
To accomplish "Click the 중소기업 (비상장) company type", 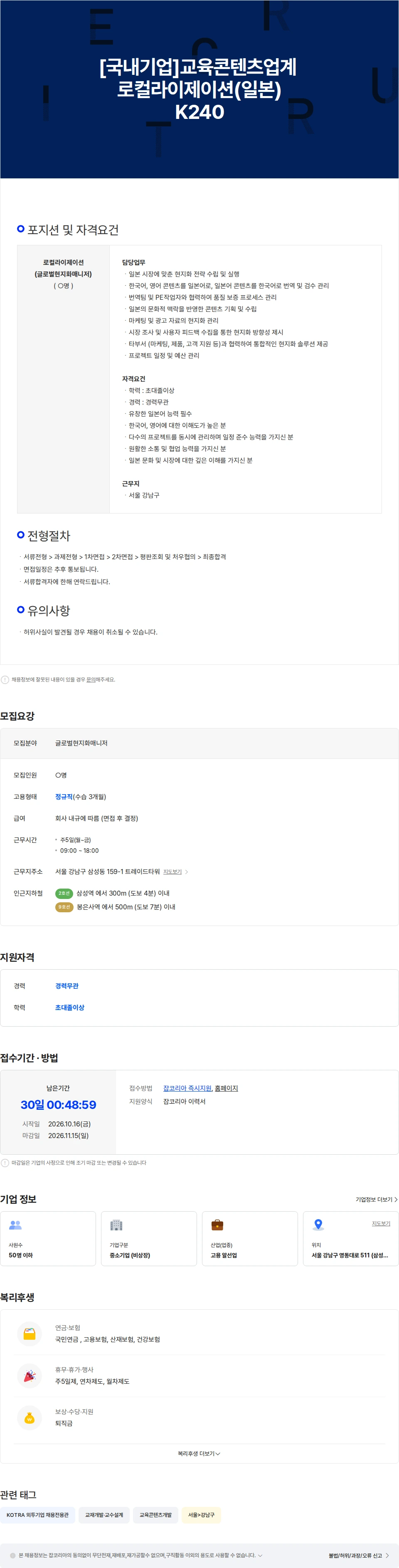I will point(130,1255).
